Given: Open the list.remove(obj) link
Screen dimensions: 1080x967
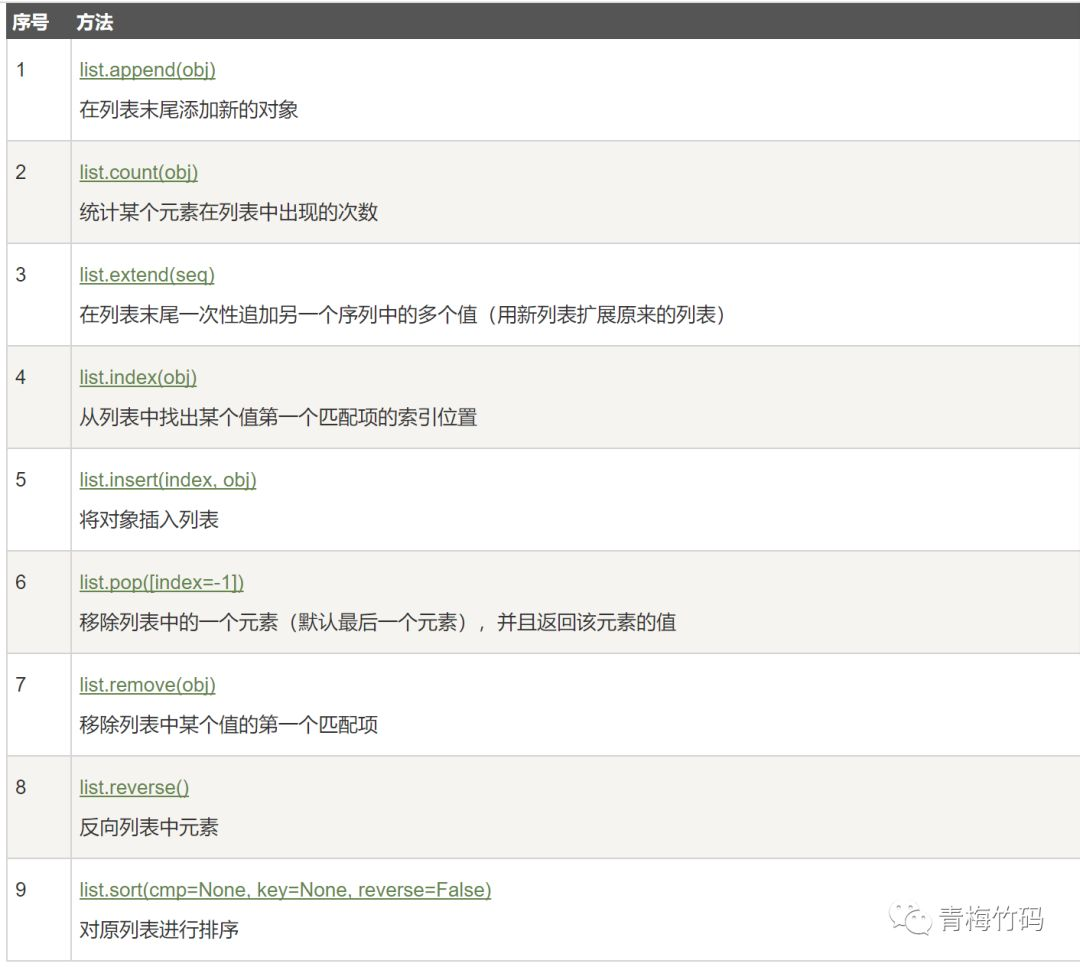Looking at the screenshot, I should pos(146,685).
